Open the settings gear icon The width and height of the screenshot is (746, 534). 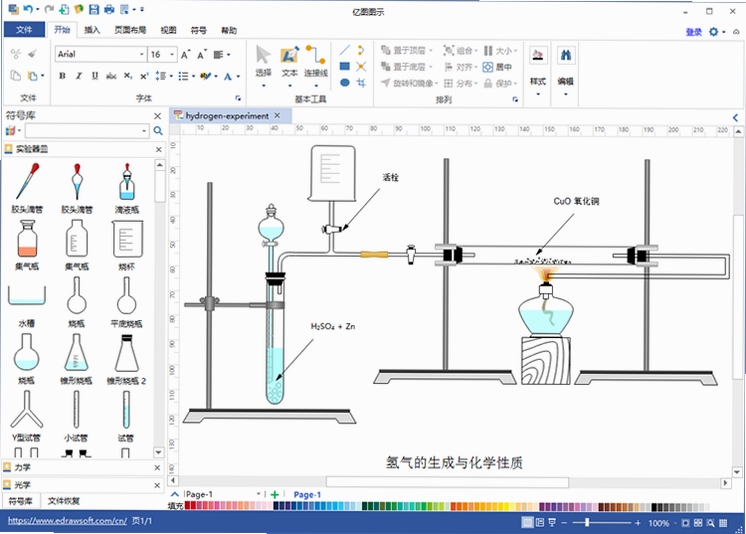[714, 32]
